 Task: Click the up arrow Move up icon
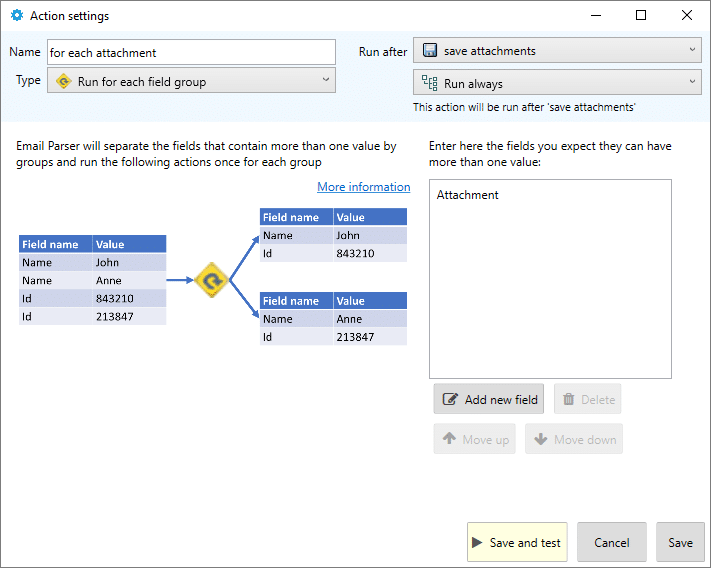pos(449,438)
